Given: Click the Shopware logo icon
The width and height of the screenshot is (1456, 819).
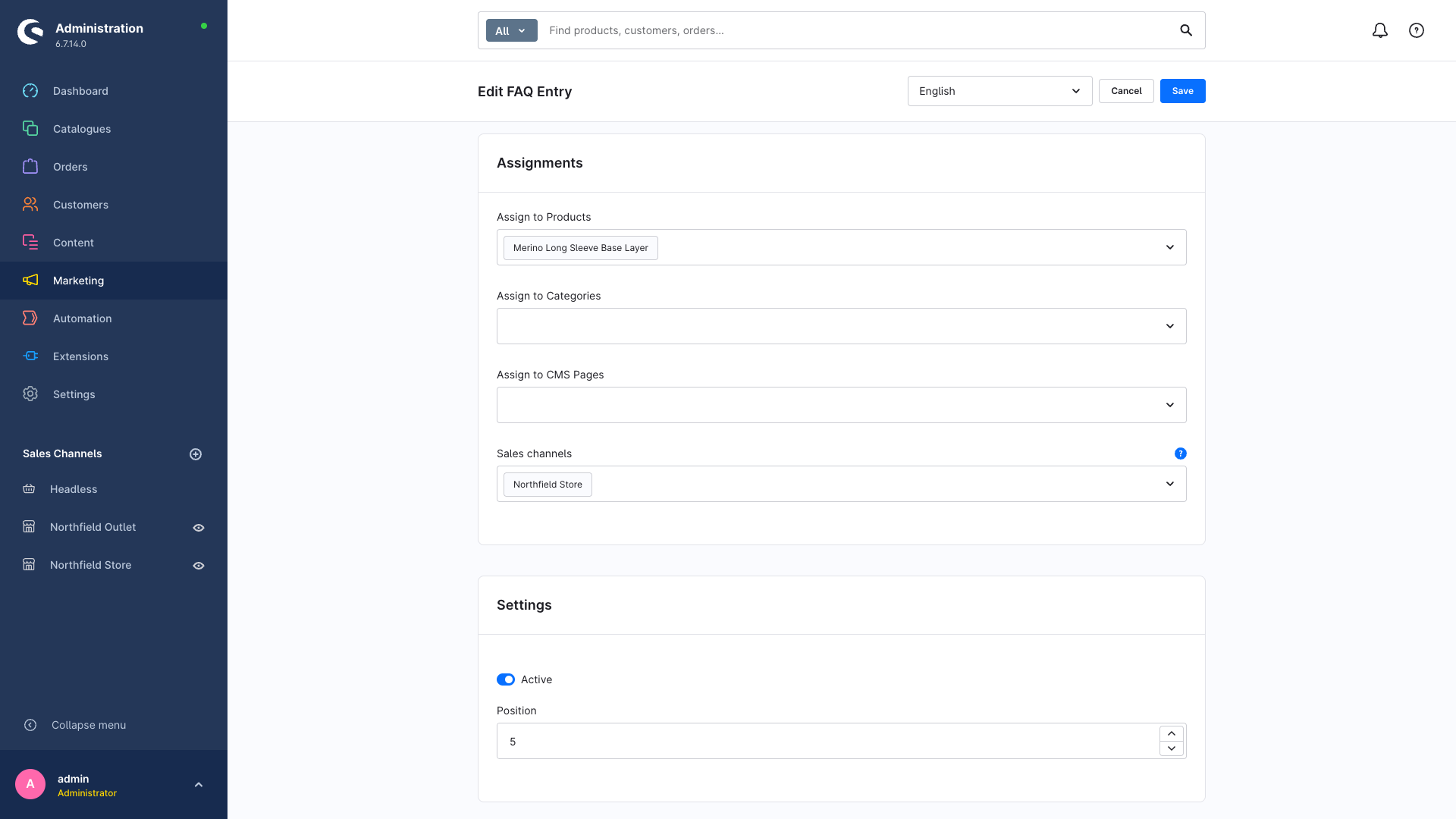Looking at the screenshot, I should coord(30,32).
